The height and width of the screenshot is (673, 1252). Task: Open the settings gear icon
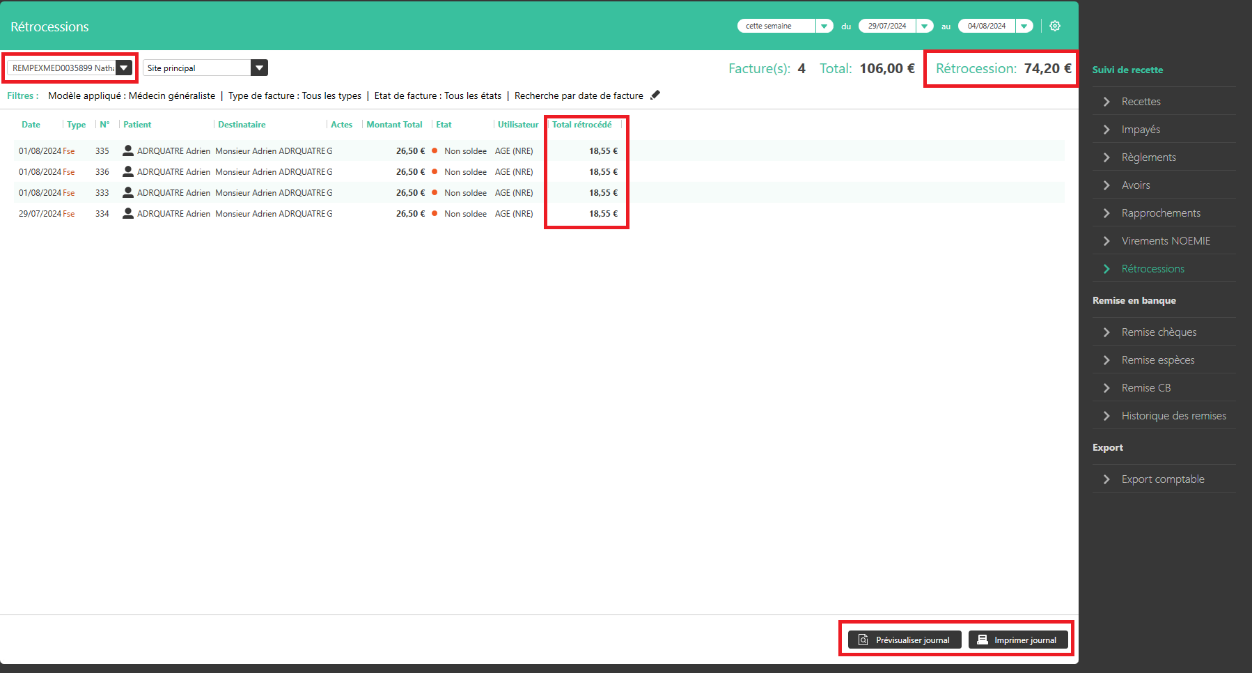[1054, 26]
